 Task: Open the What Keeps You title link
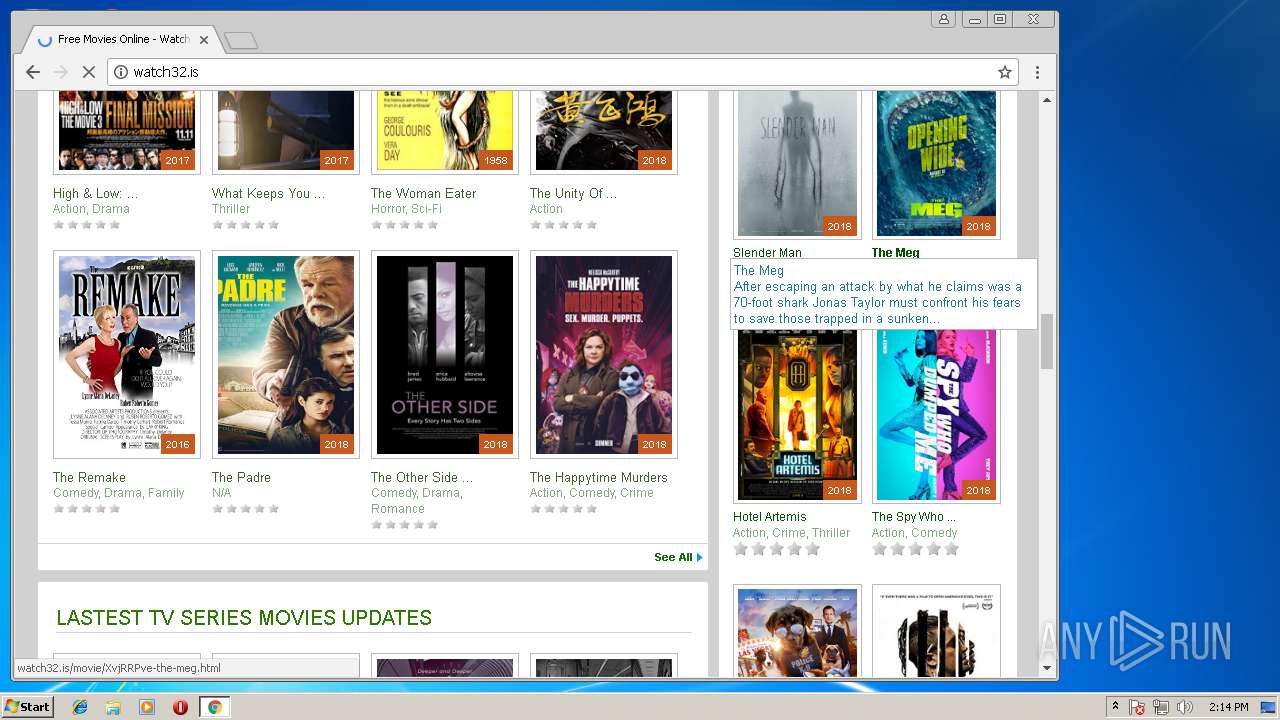click(x=268, y=193)
